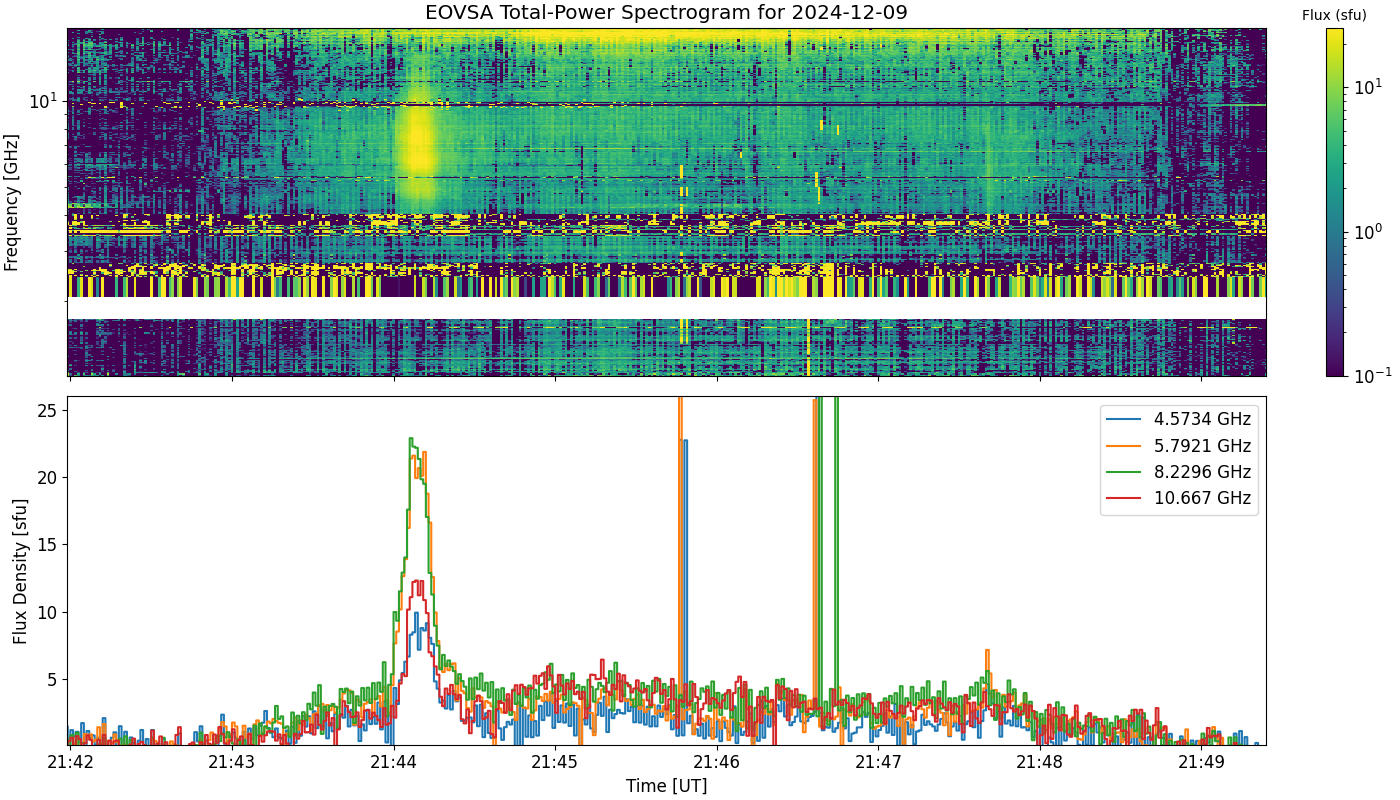Click the white data gap band in spectrogram
The height and width of the screenshot is (800, 1400).
[666, 308]
